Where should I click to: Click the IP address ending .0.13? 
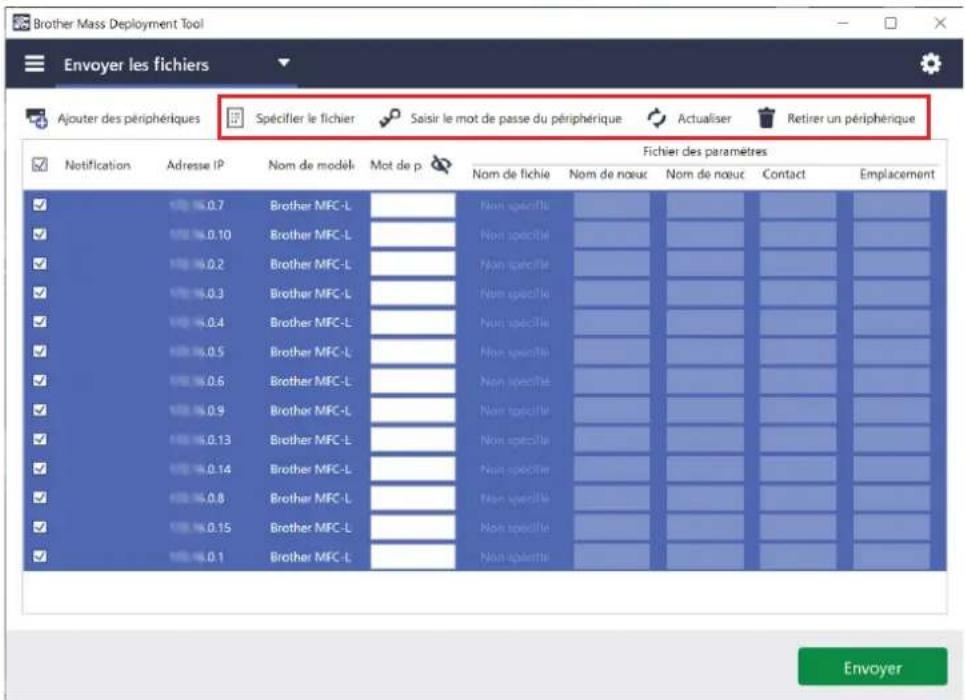pos(201,440)
